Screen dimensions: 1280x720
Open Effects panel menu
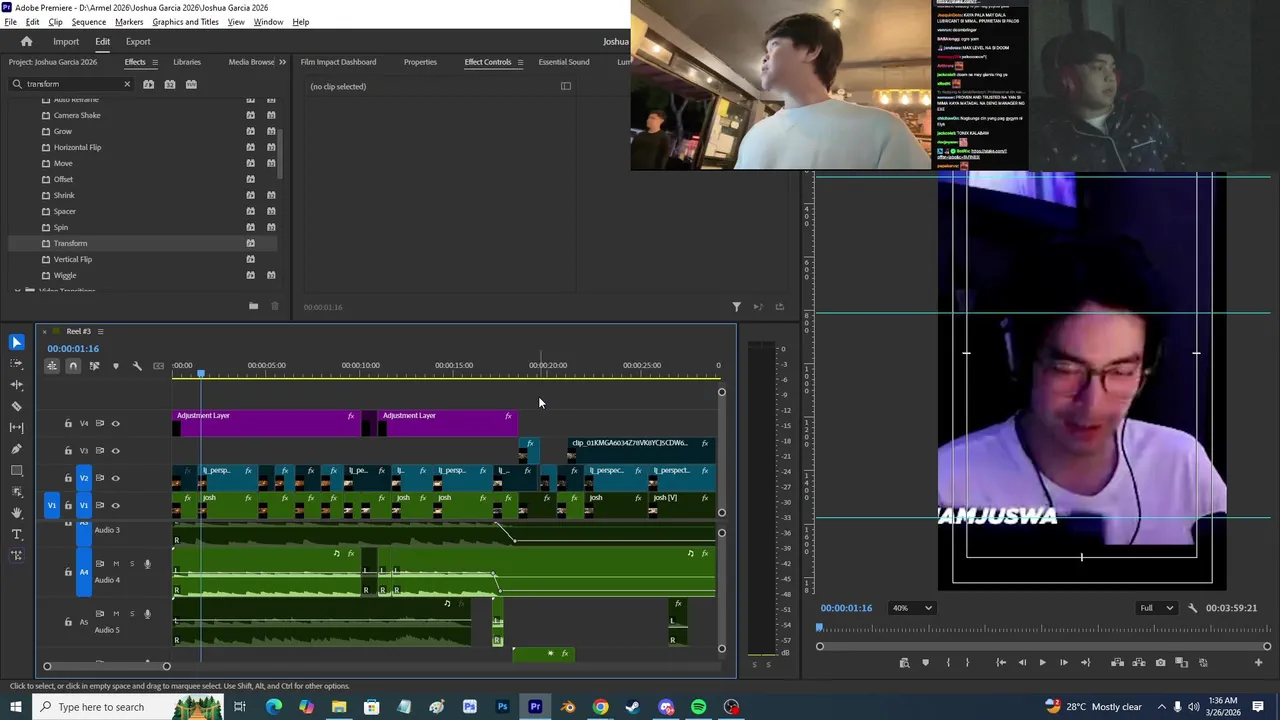tap(154, 62)
